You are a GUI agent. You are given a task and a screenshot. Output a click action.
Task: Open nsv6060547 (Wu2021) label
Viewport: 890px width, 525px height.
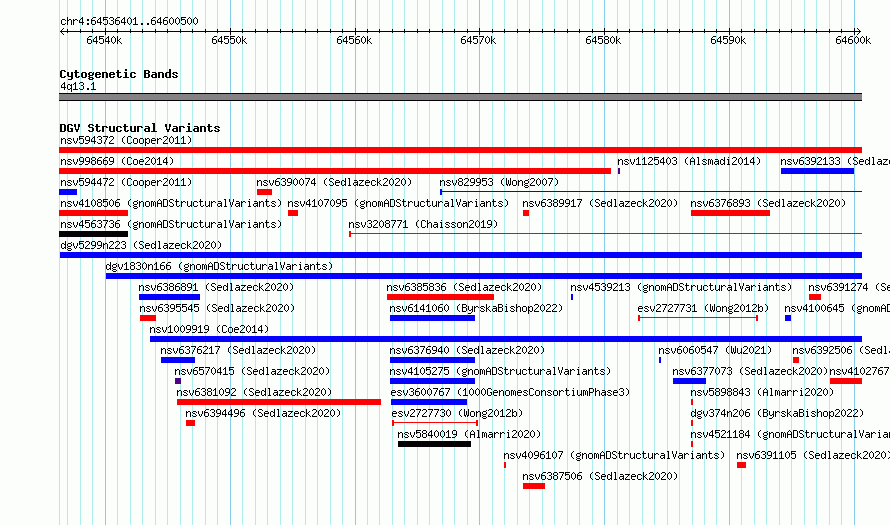pos(715,350)
